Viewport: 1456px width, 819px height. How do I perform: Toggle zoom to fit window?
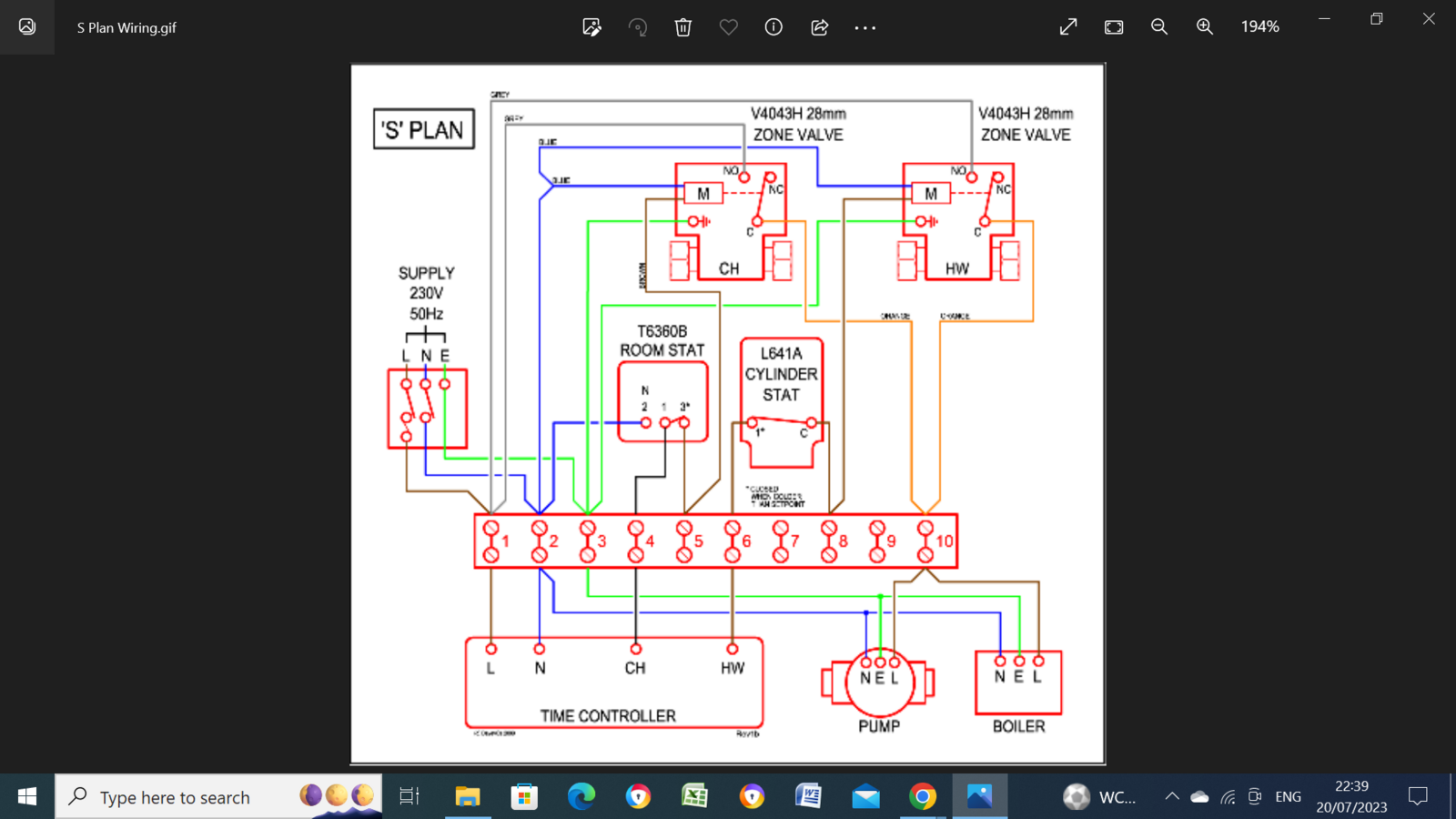(x=1114, y=27)
